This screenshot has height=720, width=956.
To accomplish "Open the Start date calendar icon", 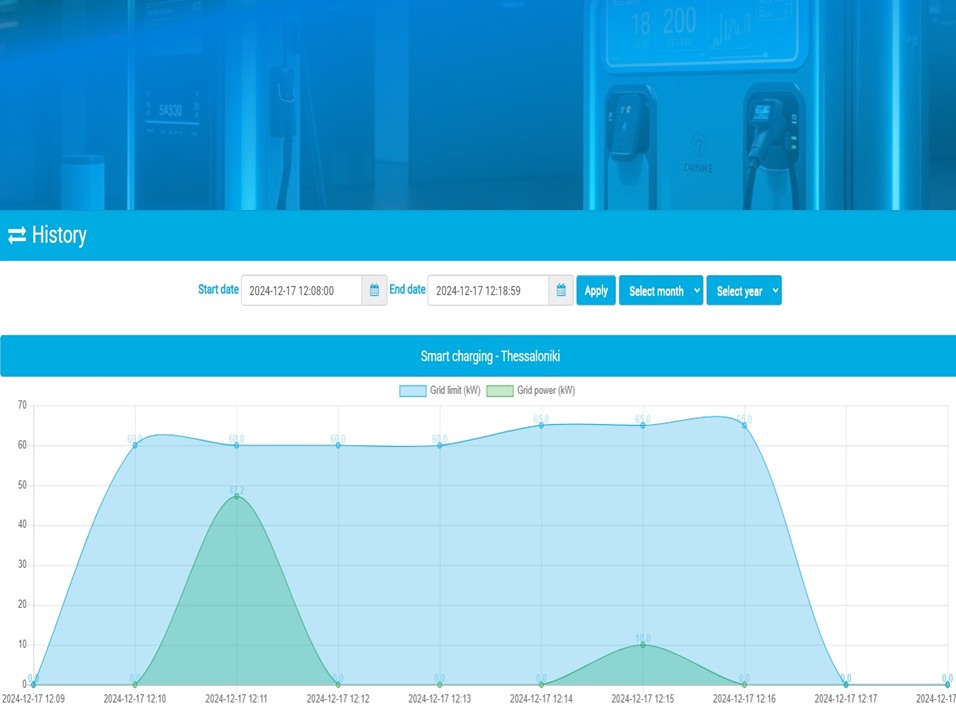I will [374, 291].
